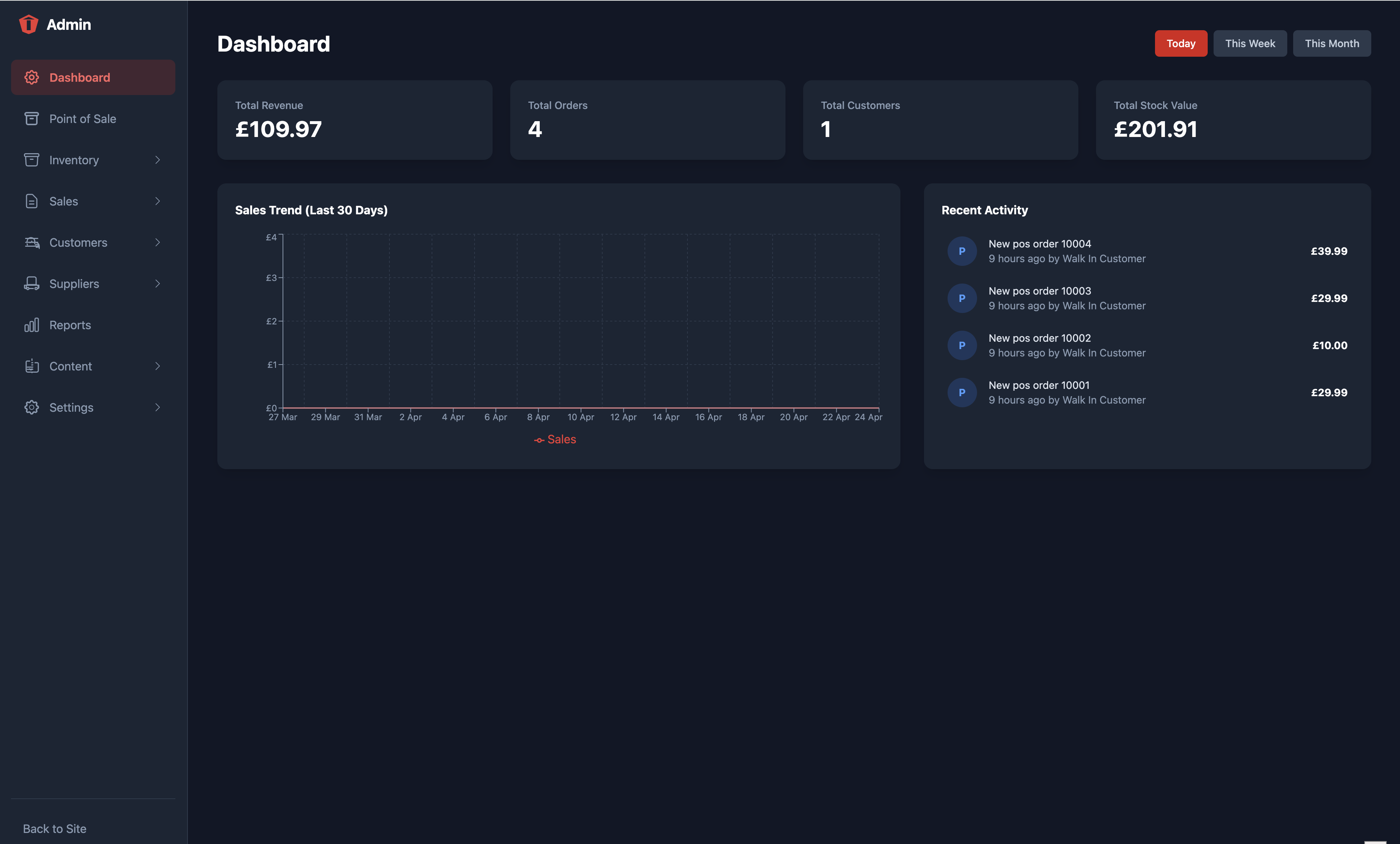Click the '27 Mar' axis label
This screenshot has height=844, width=1400.
point(282,417)
